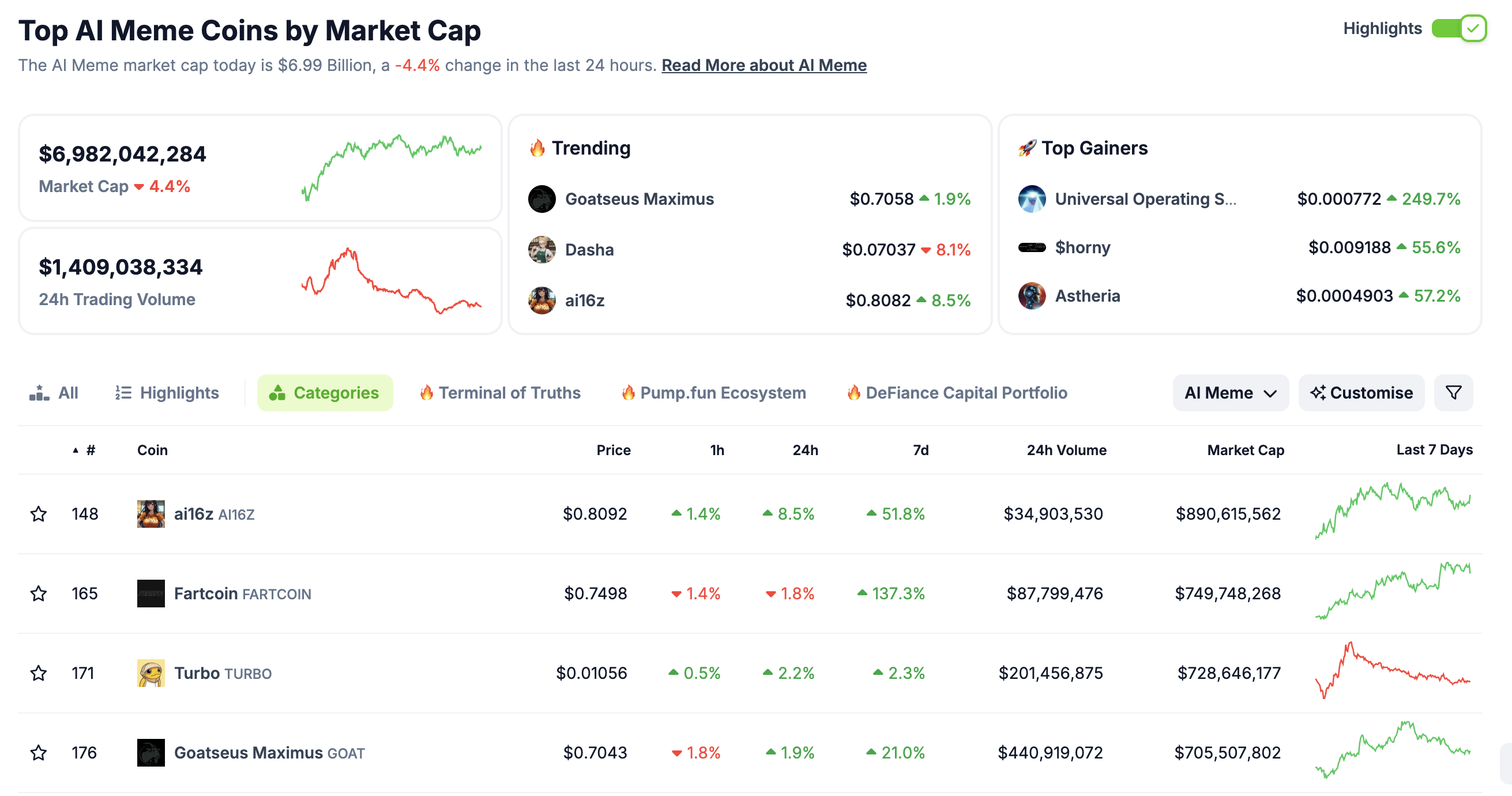Screen dimensions: 1512x796
Task: Open the Turbo 7-day sparkline chart
Action: (1392, 671)
